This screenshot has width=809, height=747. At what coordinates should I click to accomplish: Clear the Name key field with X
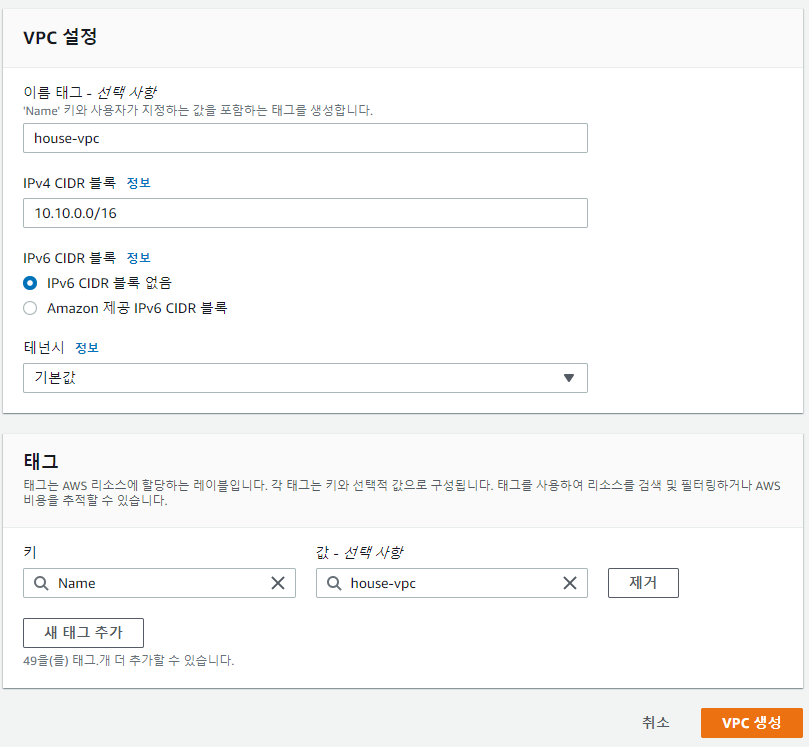coord(278,583)
